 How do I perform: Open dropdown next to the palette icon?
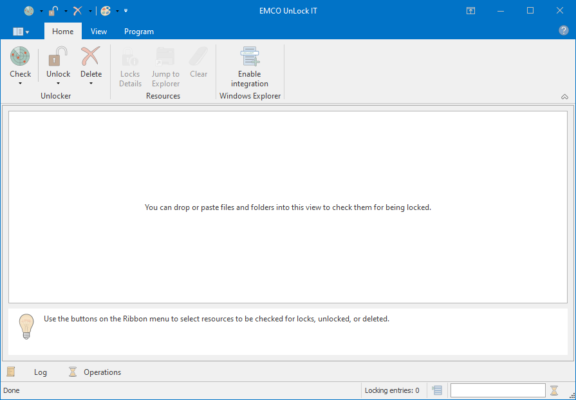coord(118,11)
